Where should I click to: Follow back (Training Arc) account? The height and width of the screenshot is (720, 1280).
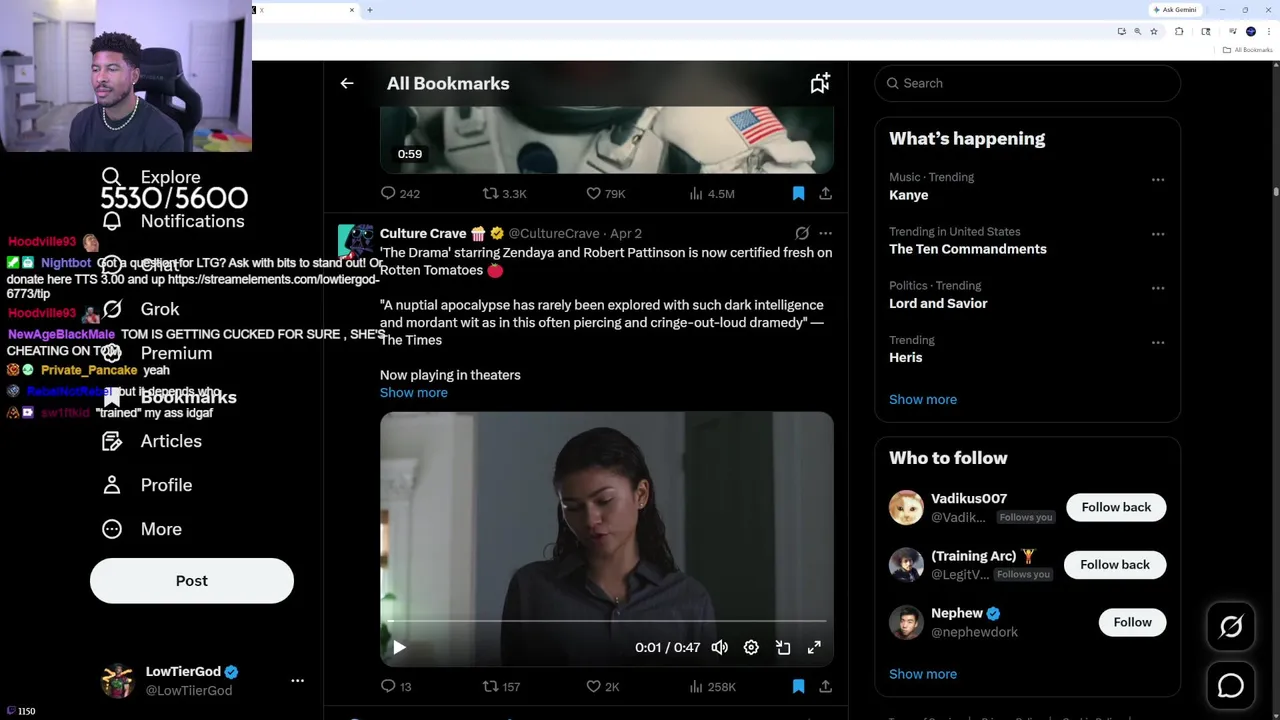point(1115,565)
